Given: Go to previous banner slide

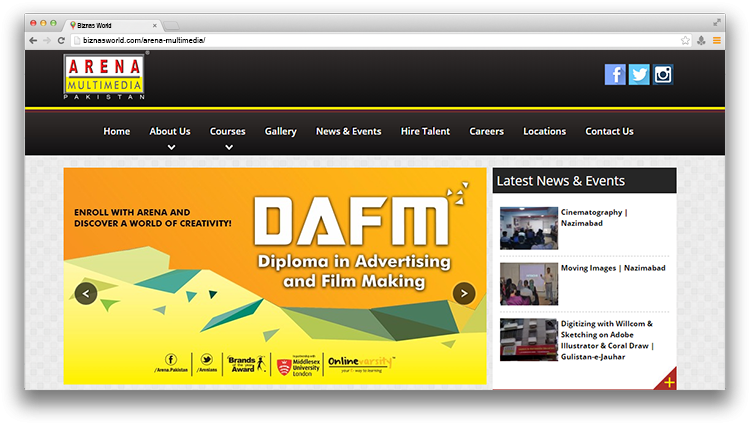Looking at the screenshot, I should tap(86, 293).
